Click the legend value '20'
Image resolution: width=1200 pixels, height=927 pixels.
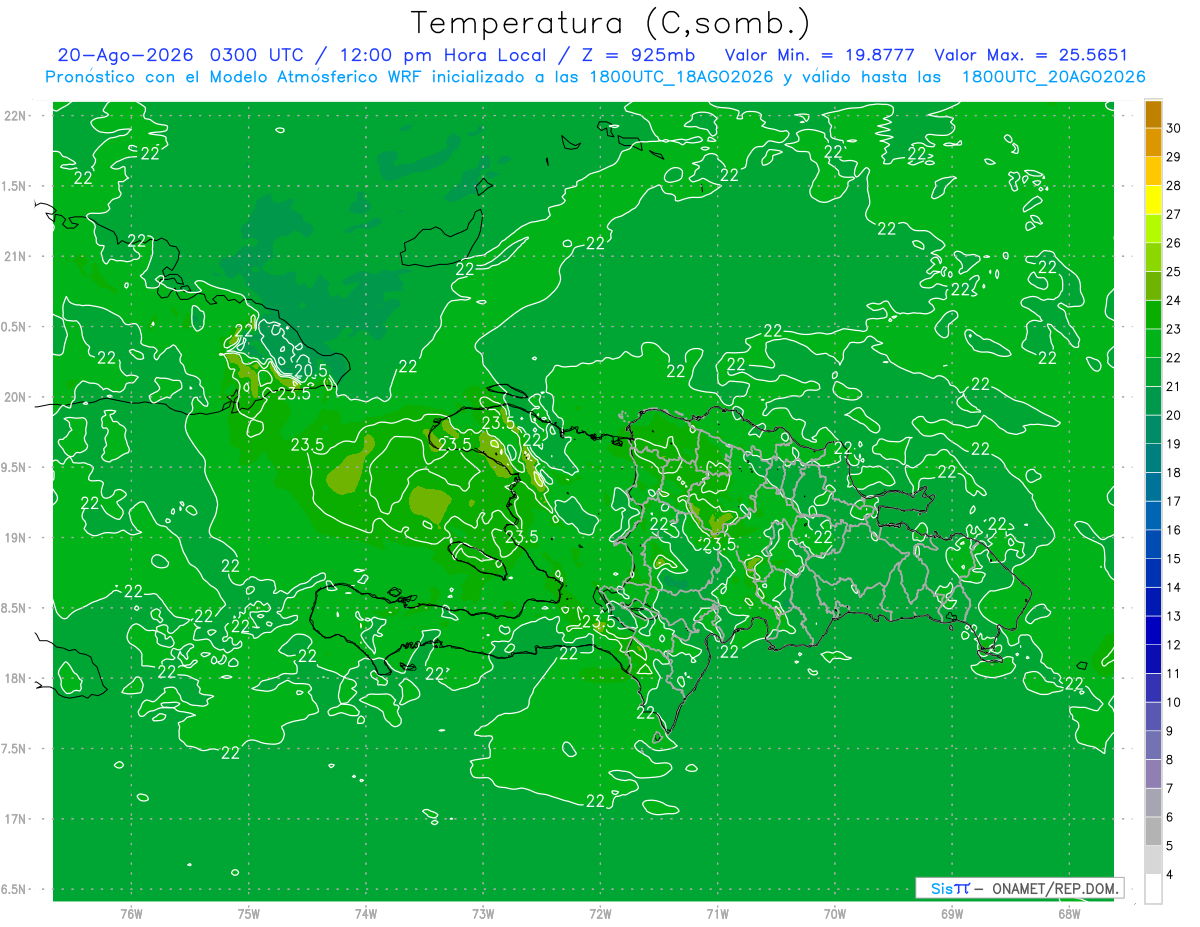pyautogui.click(x=1174, y=415)
